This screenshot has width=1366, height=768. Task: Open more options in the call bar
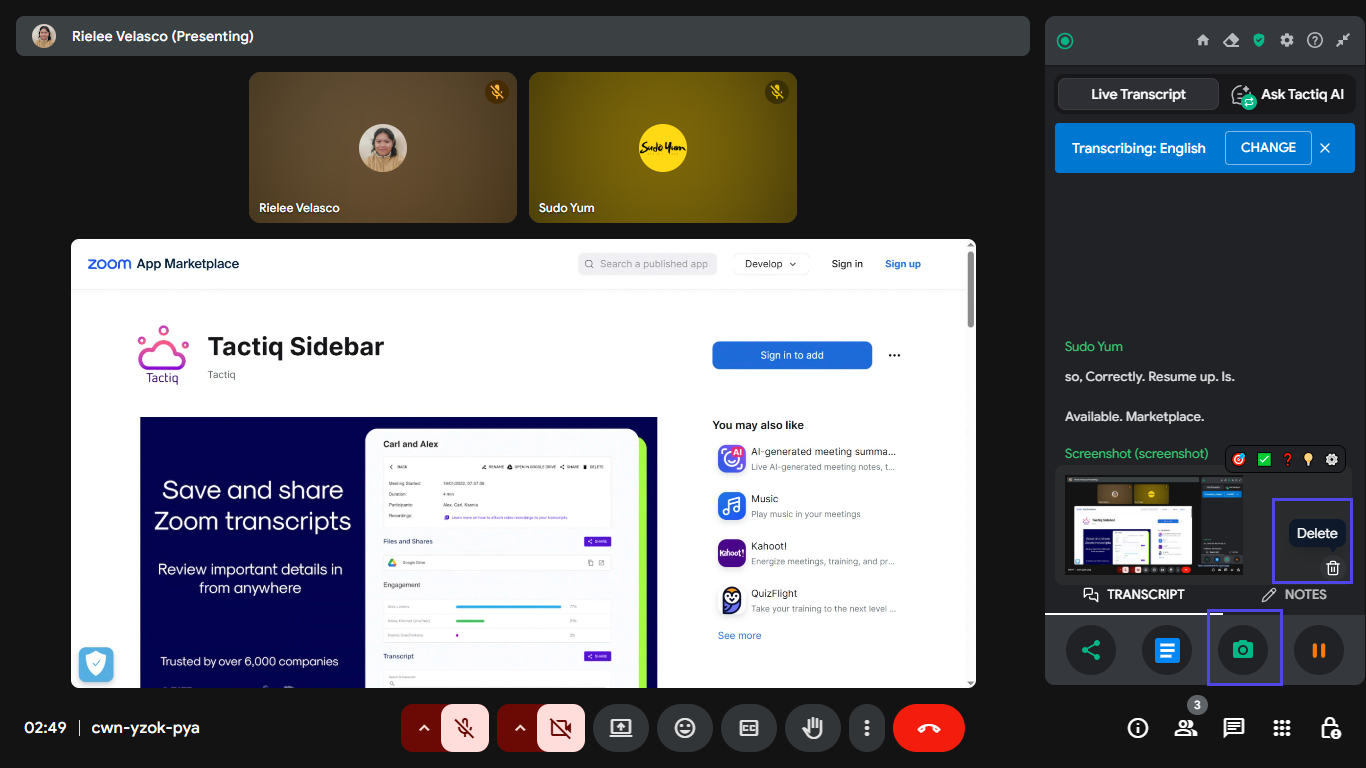867,728
